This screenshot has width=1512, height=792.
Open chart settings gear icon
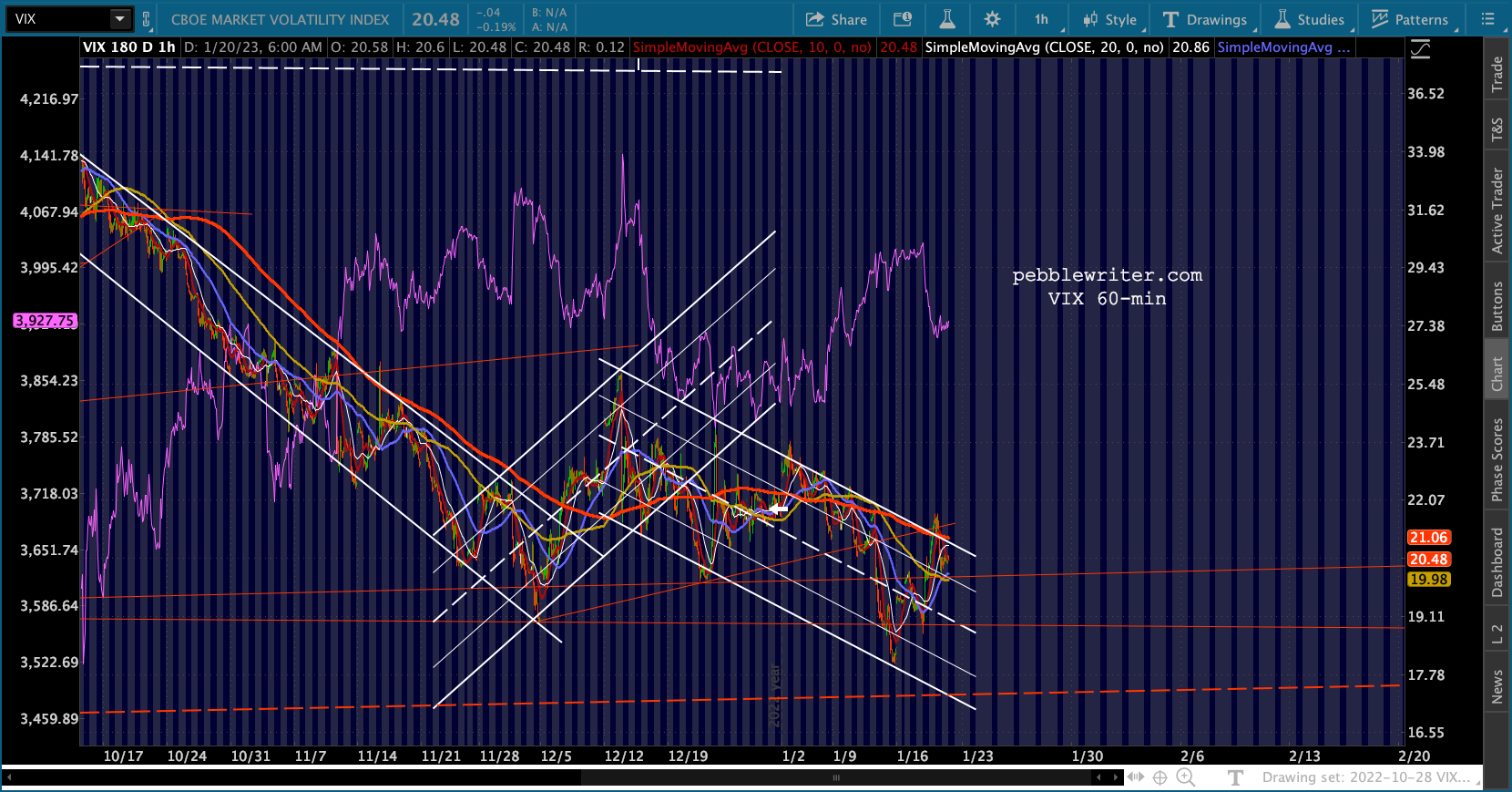point(993,19)
